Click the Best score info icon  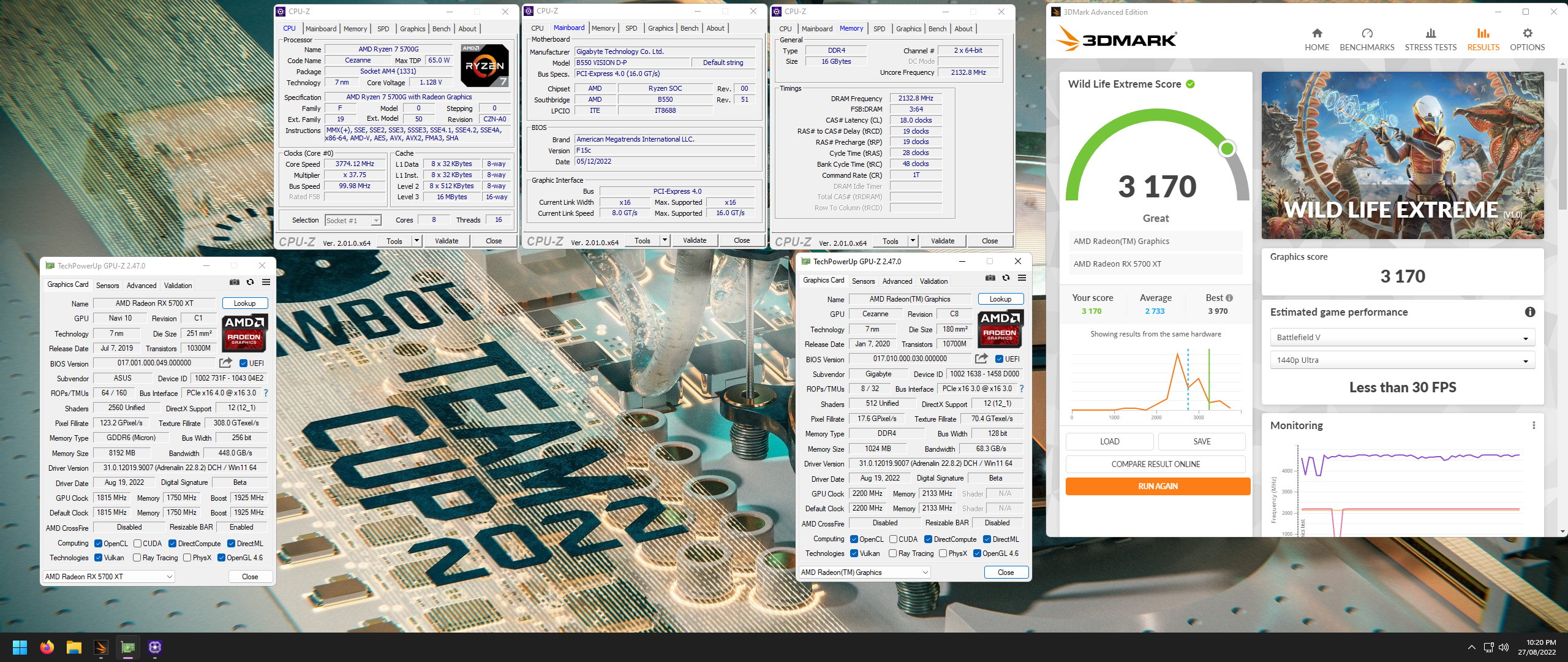(1229, 298)
